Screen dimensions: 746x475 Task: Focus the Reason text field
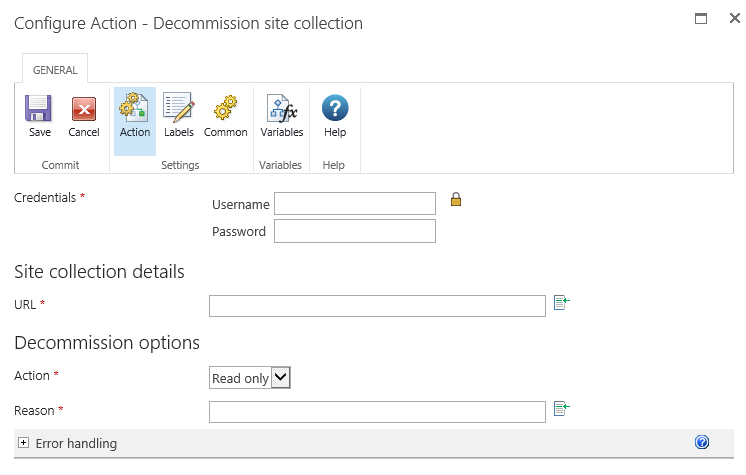point(377,412)
